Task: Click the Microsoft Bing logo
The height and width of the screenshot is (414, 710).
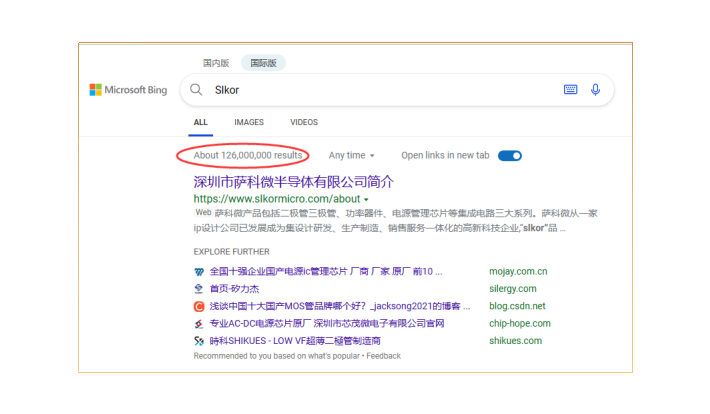Action: (128, 90)
